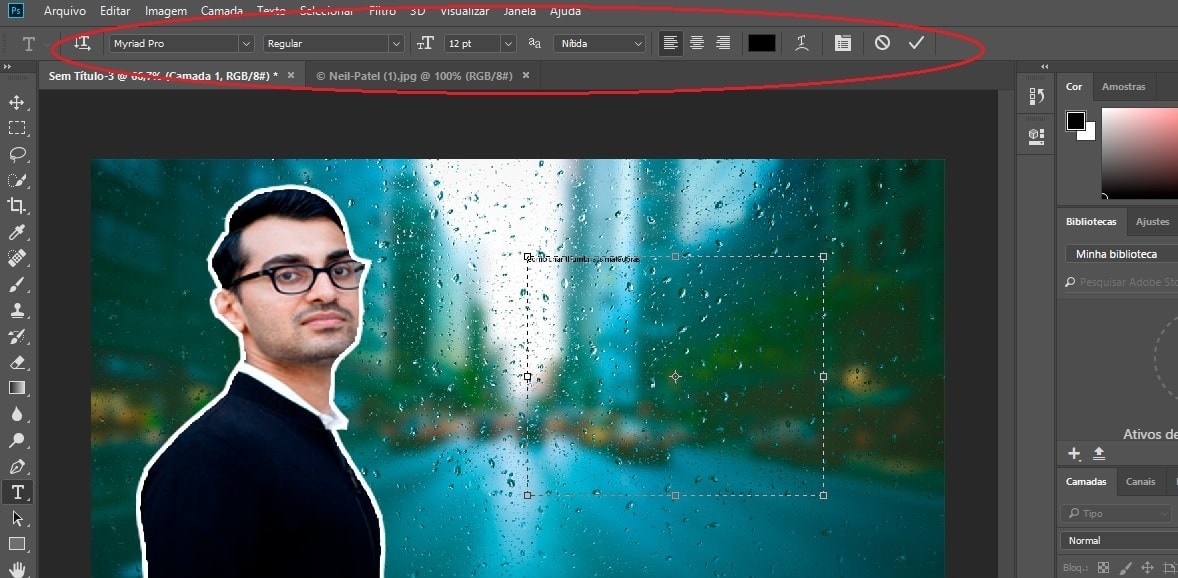
Task: Click the warp text icon
Action: (x=801, y=43)
